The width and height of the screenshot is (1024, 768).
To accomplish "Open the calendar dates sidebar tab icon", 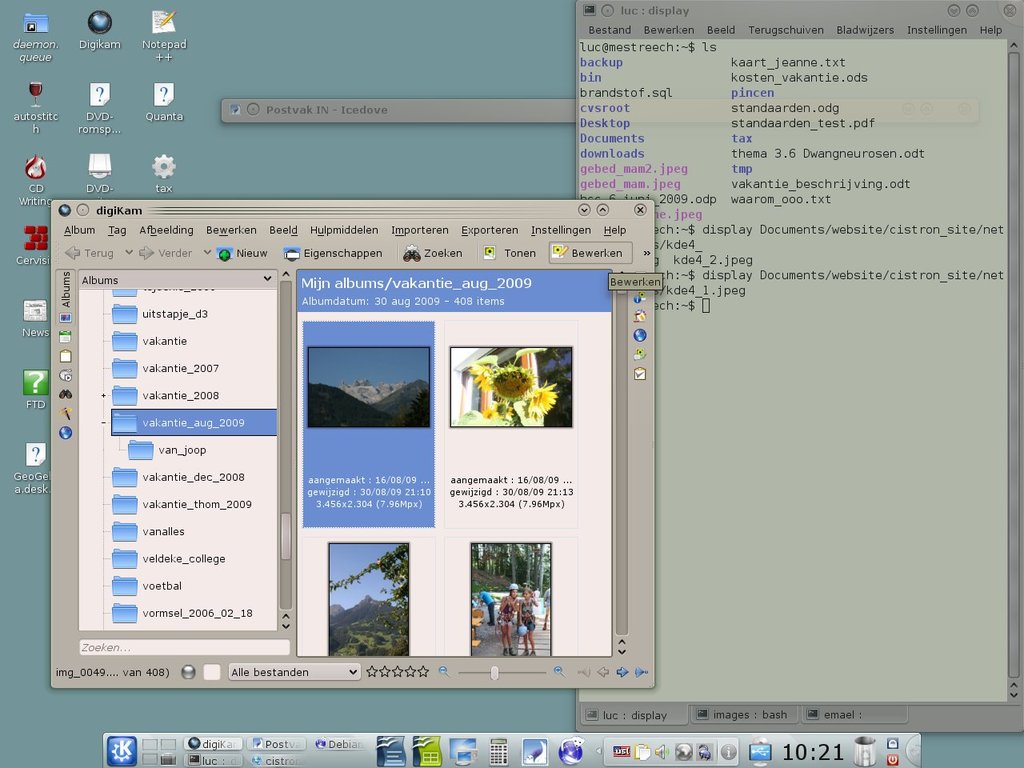I will point(65,337).
